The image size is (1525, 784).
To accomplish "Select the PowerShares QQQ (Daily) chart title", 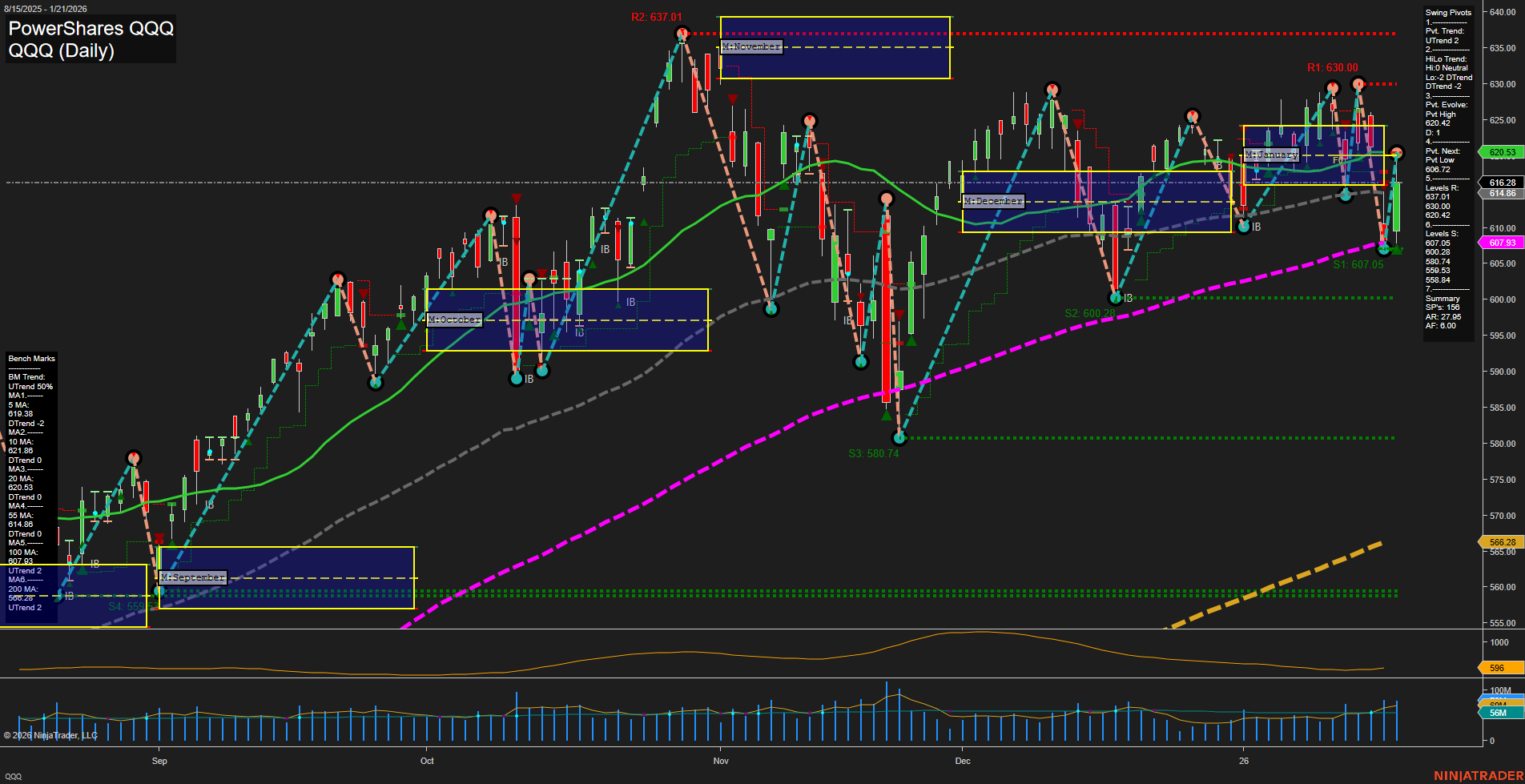I will pyautogui.click(x=91, y=40).
